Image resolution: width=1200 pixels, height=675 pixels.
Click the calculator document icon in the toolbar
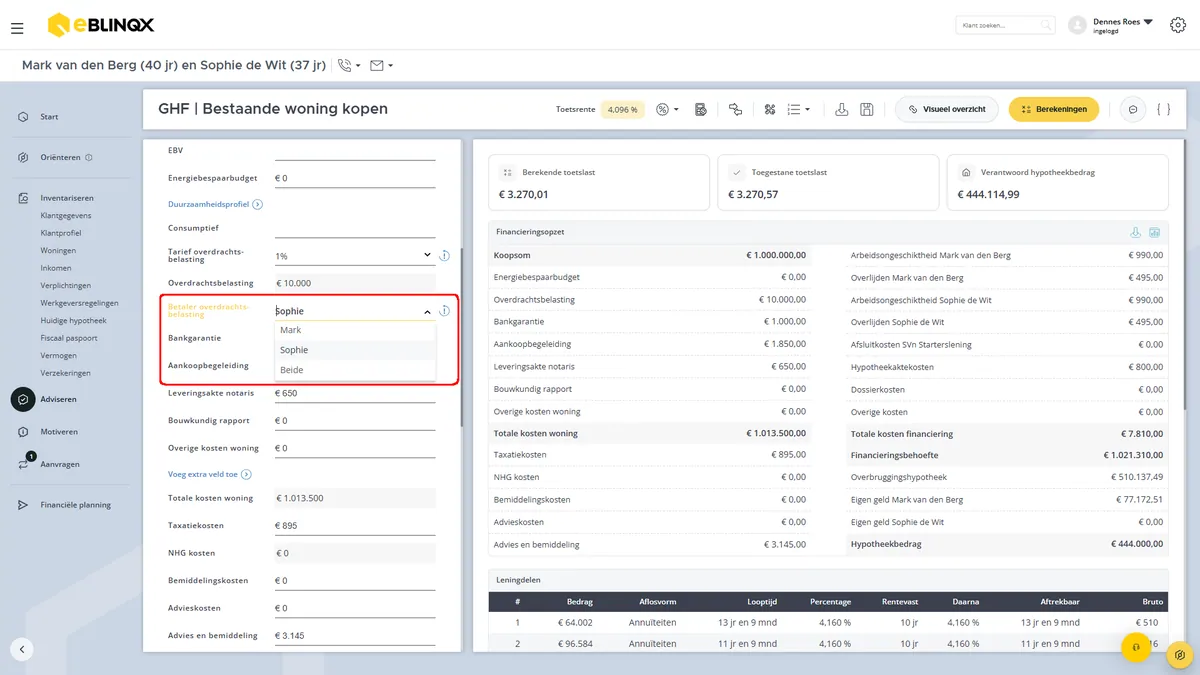[x=701, y=109]
